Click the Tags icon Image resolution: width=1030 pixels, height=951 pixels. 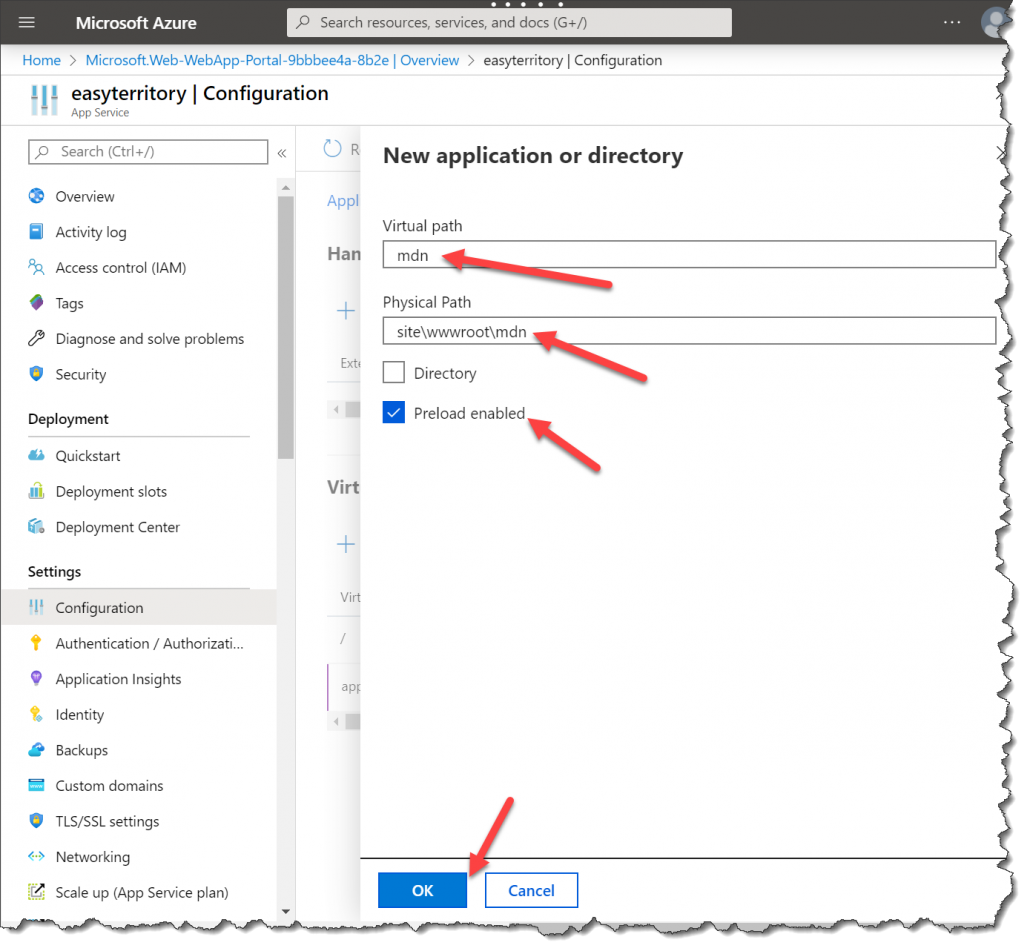click(x=37, y=303)
